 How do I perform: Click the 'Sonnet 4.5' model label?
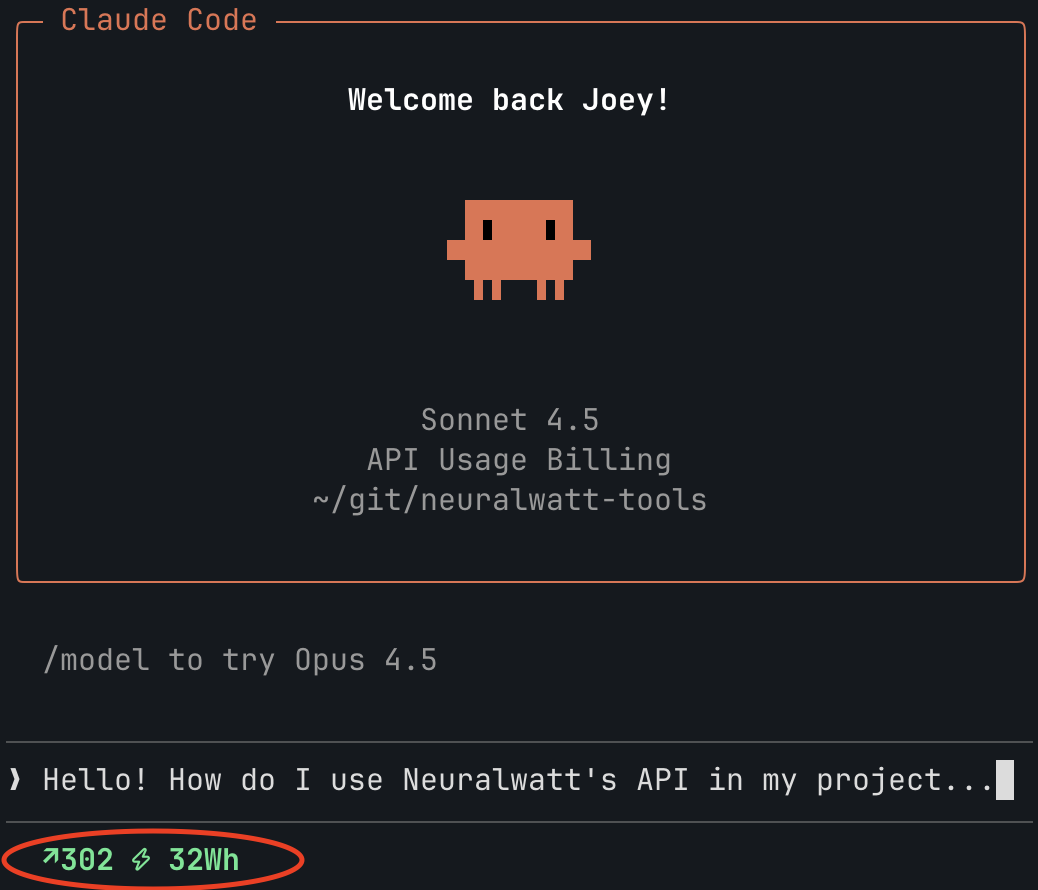pos(510,420)
